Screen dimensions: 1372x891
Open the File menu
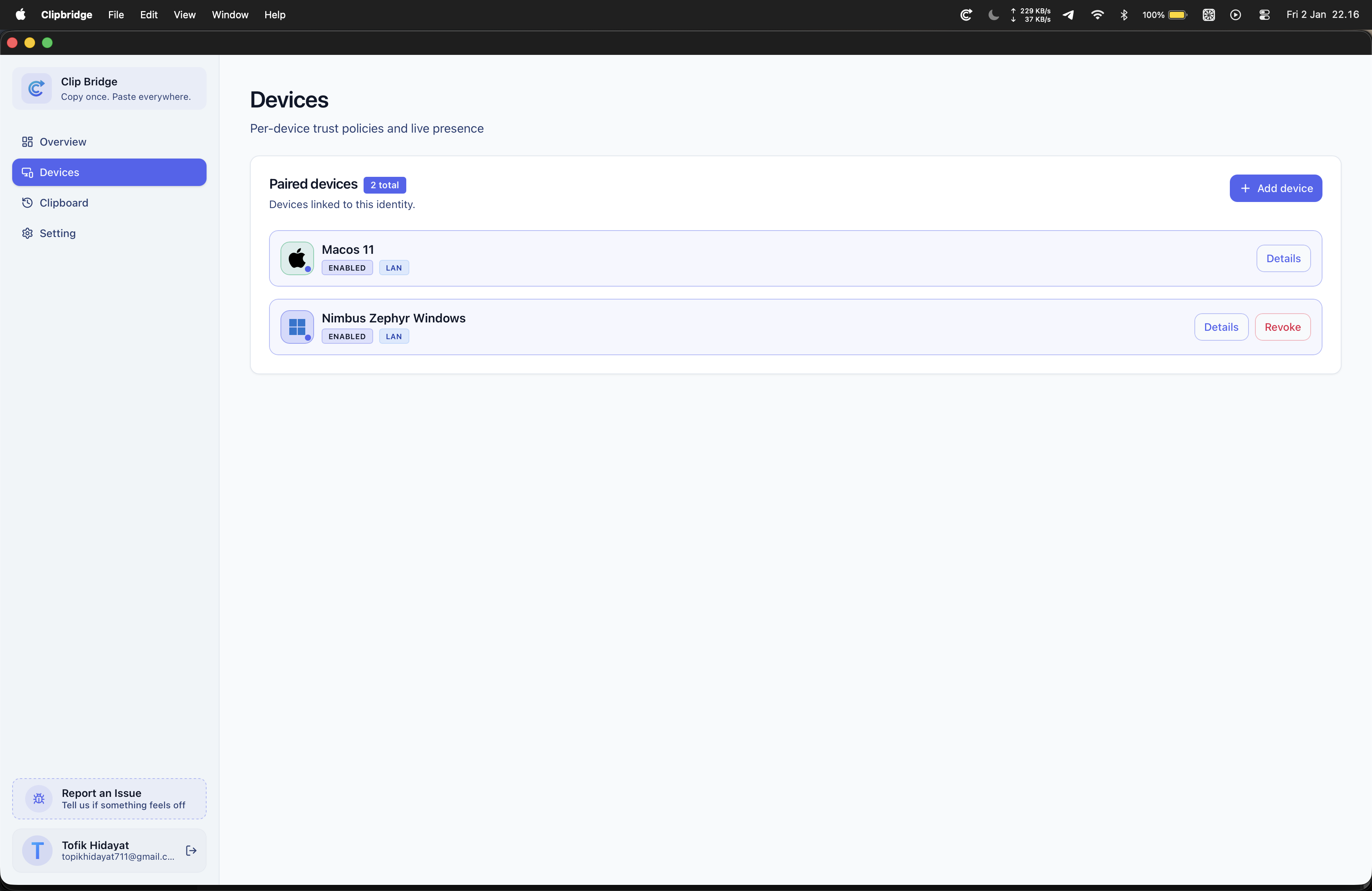tap(116, 14)
